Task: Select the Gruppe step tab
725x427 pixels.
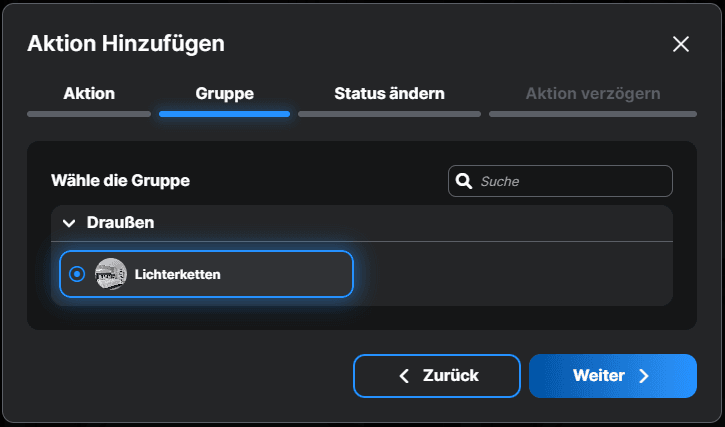Action: pos(224,94)
